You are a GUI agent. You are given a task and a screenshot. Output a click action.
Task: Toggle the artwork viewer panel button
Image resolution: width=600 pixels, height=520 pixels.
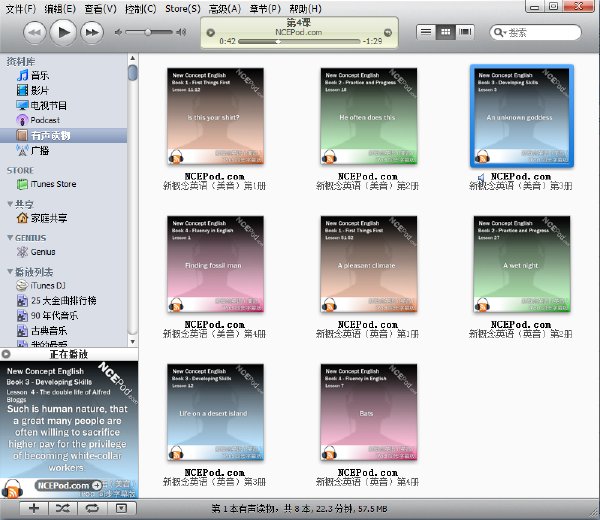click(x=121, y=508)
